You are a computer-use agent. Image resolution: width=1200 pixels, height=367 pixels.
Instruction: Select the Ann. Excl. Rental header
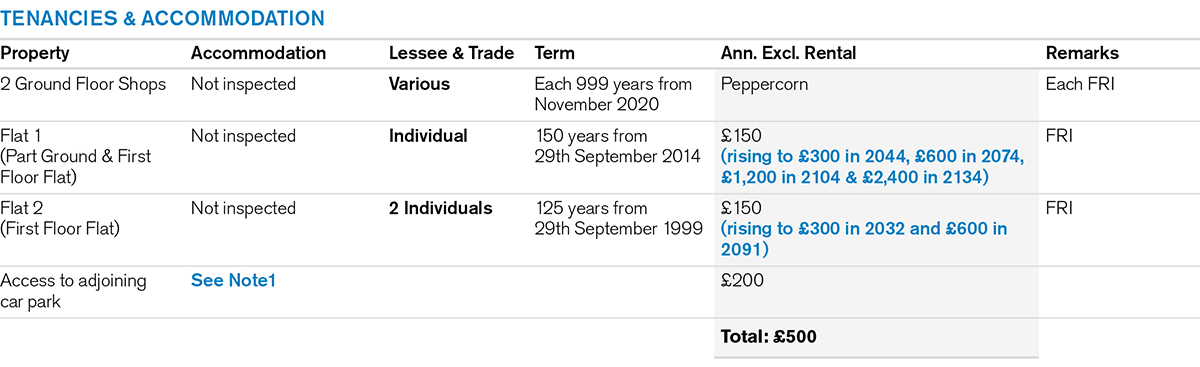pyautogui.click(x=788, y=53)
